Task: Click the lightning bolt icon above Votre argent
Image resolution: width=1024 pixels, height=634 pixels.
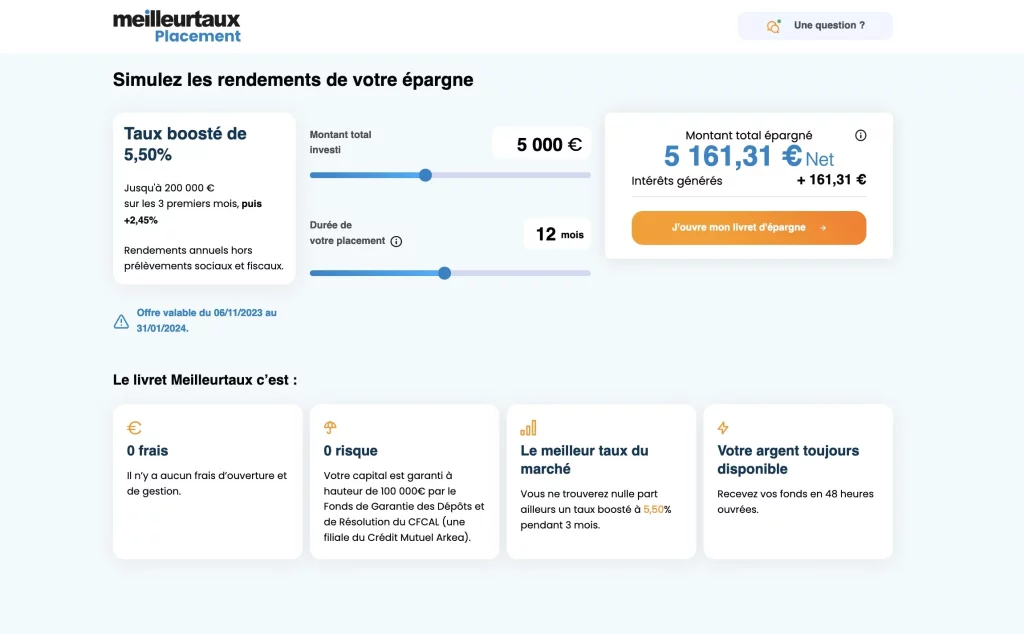Action: [x=723, y=428]
